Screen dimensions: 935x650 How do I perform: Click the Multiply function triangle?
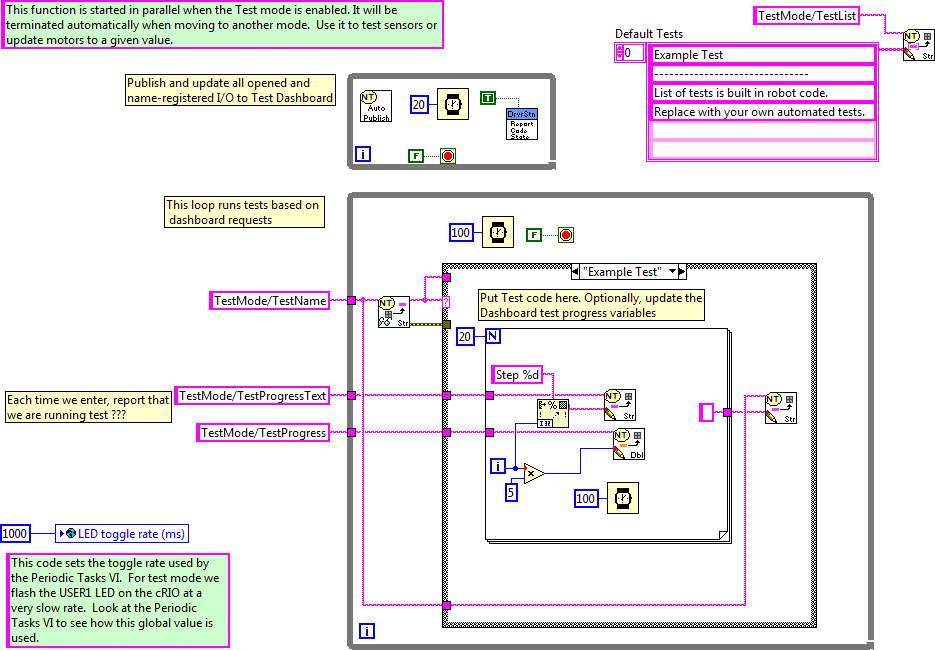pos(534,472)
